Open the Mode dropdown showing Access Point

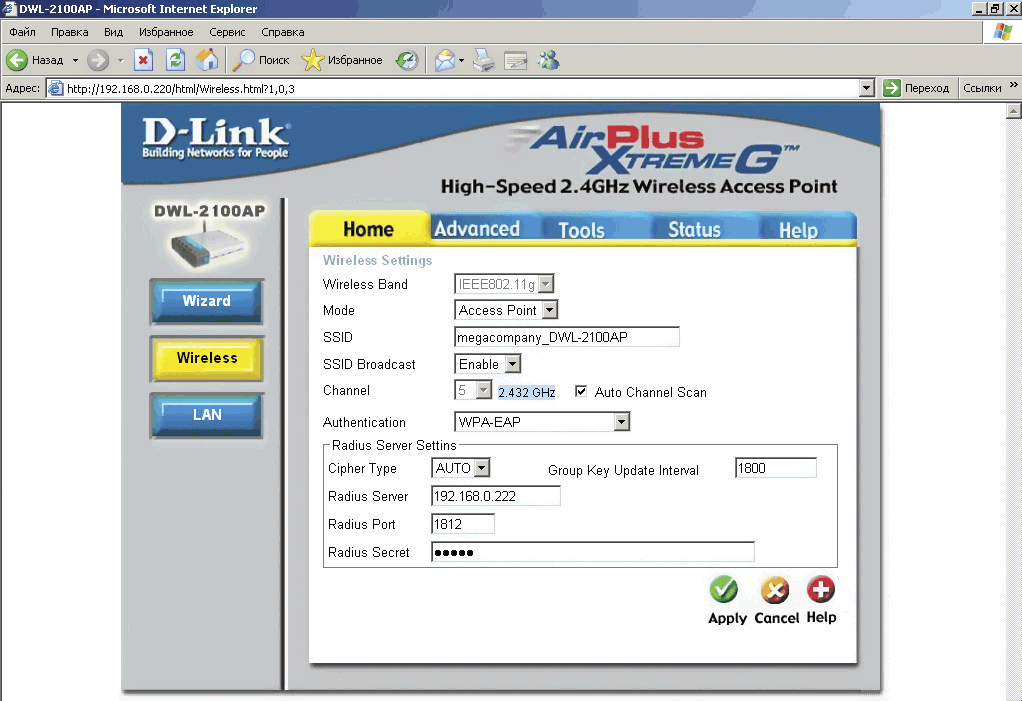pyautogui.click(x=506, y=310)
